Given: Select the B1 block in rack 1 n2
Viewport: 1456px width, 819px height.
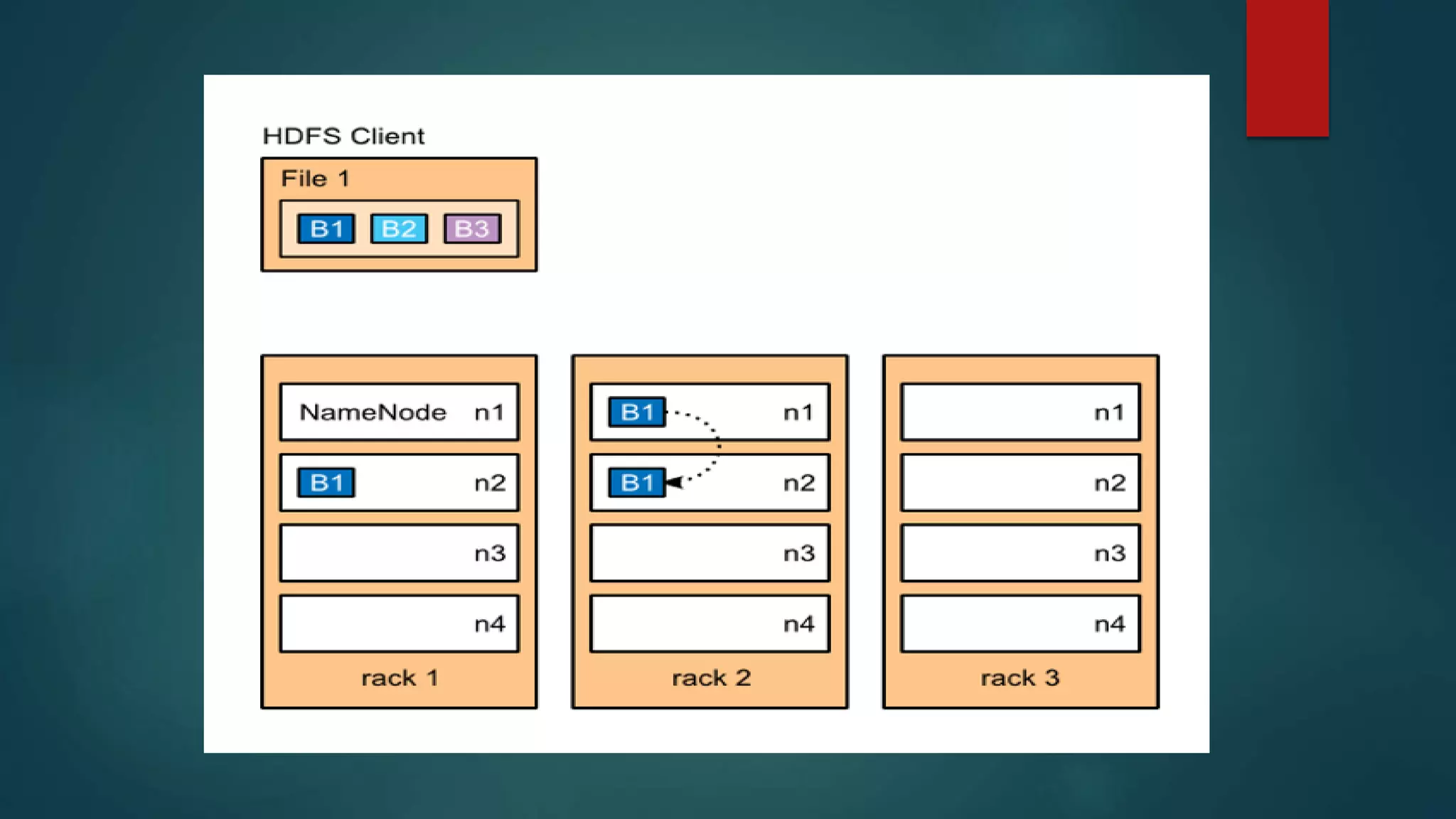Looking at the screenshot, I should pyautogui.click(x=326, y=483).
